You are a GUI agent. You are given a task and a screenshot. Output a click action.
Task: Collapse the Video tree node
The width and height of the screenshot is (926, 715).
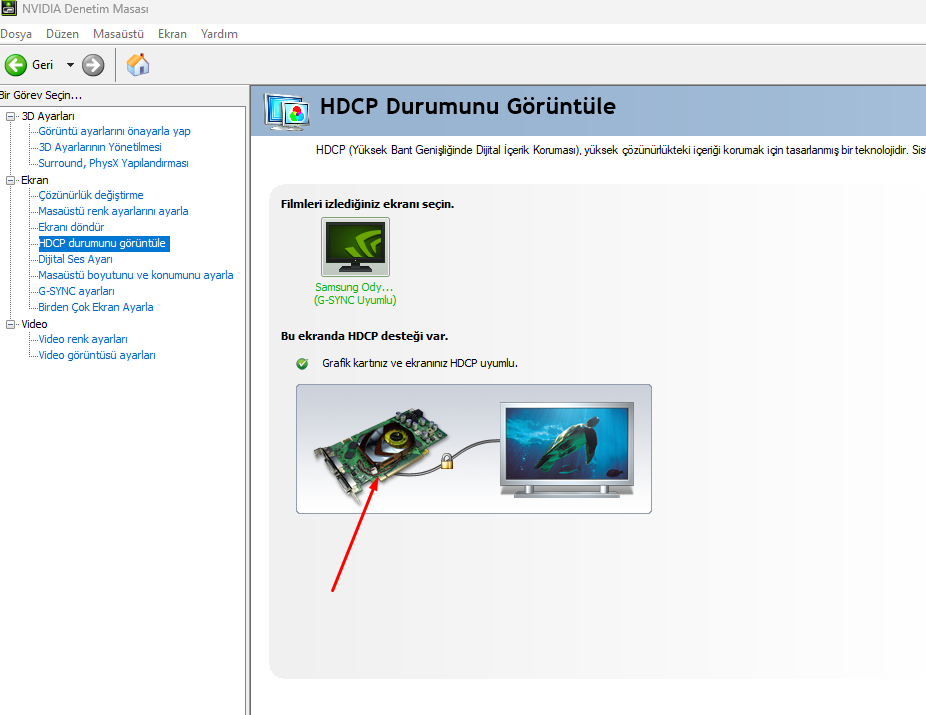point(10,324)
